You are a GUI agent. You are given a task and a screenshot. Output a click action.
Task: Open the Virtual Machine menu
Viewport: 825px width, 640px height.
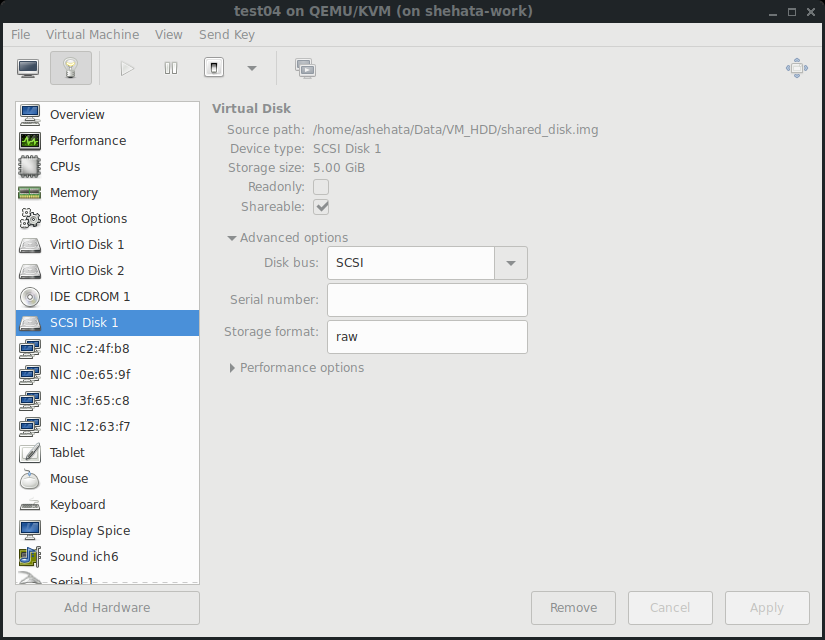93,34
